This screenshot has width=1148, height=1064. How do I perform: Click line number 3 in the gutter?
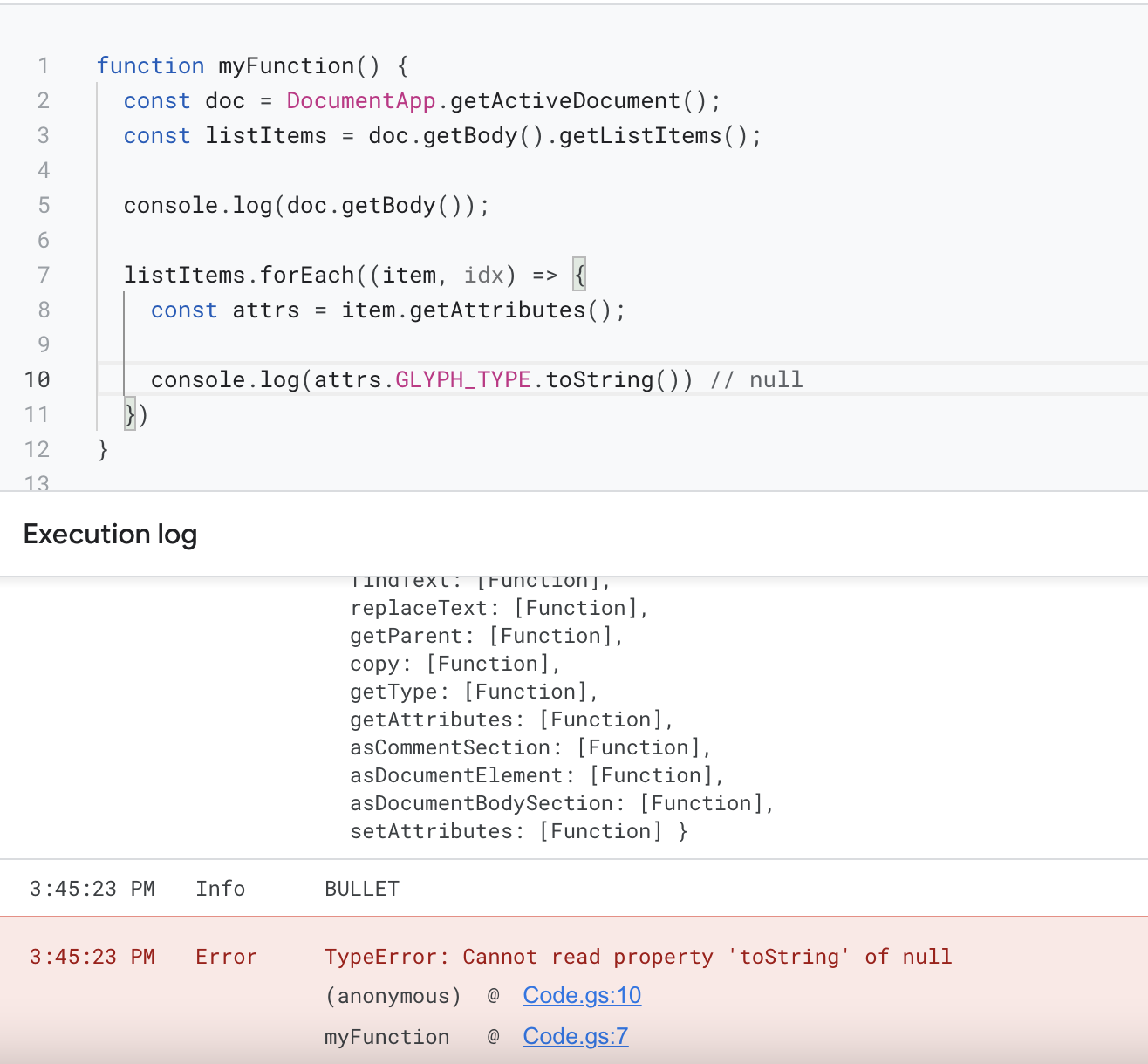coord(43,135)
